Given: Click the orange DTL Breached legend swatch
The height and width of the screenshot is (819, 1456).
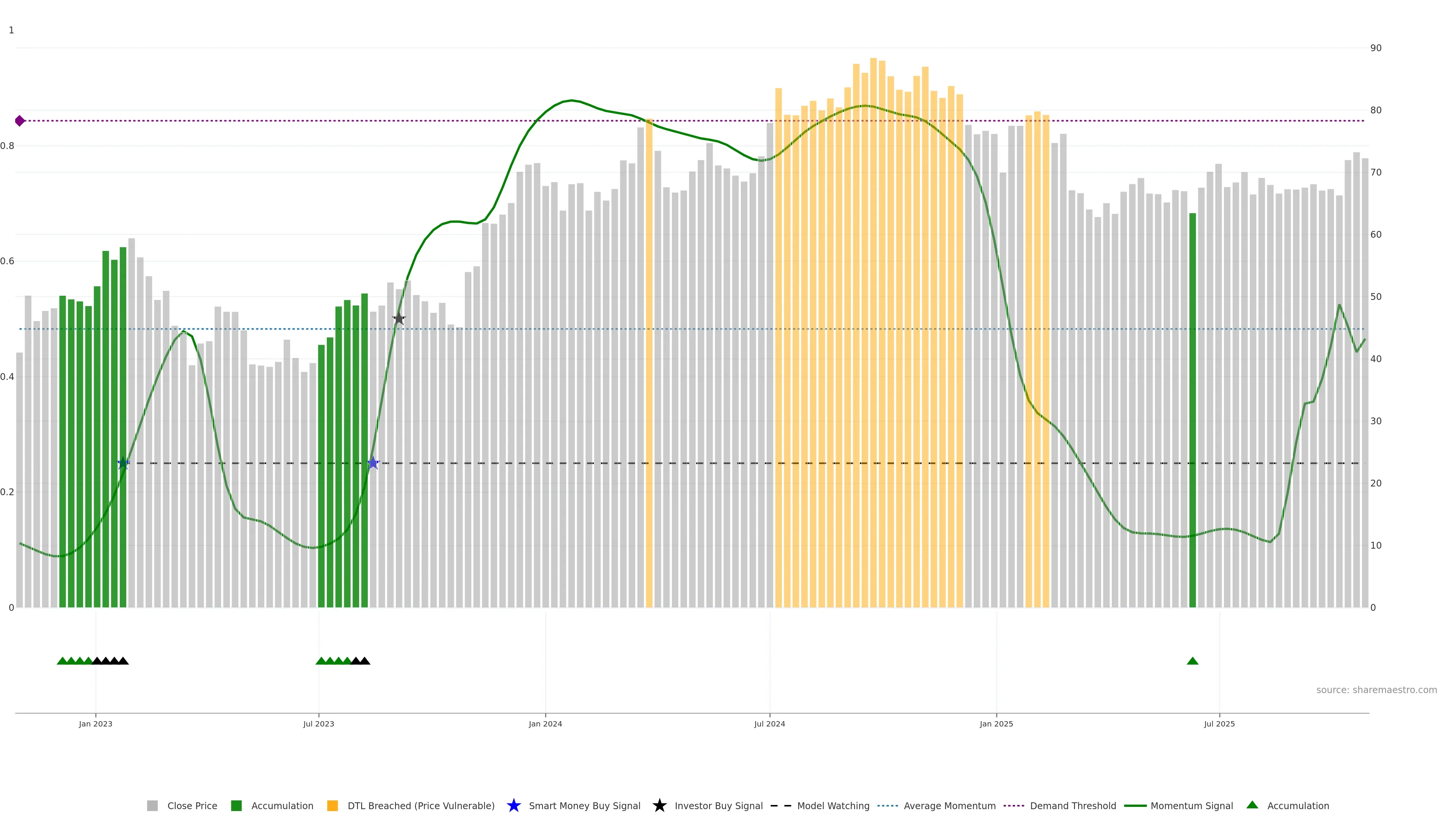Looking at the screenshot, I should point(333,806).
